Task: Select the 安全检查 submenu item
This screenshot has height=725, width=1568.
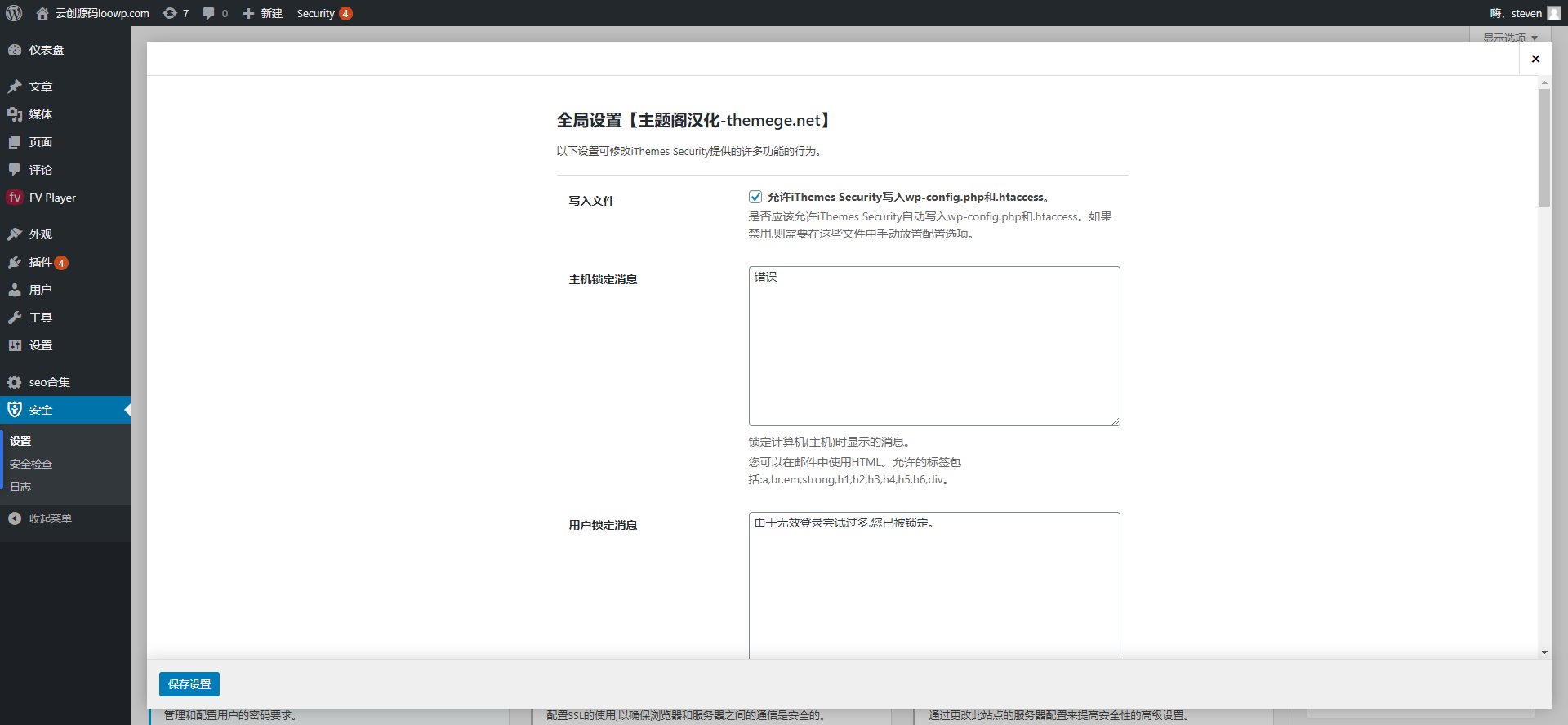Action: 31,464
